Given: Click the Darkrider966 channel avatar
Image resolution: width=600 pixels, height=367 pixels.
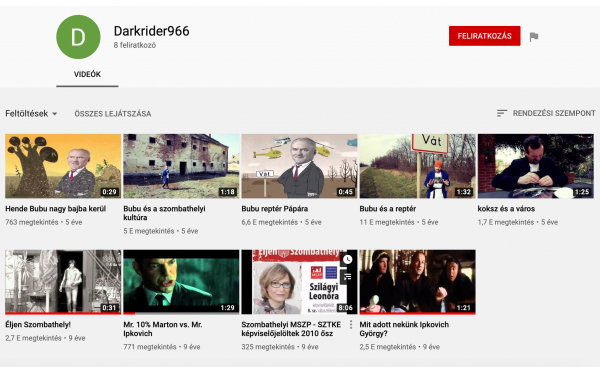Looking at the screenshot, I should (x=78, y=37).
